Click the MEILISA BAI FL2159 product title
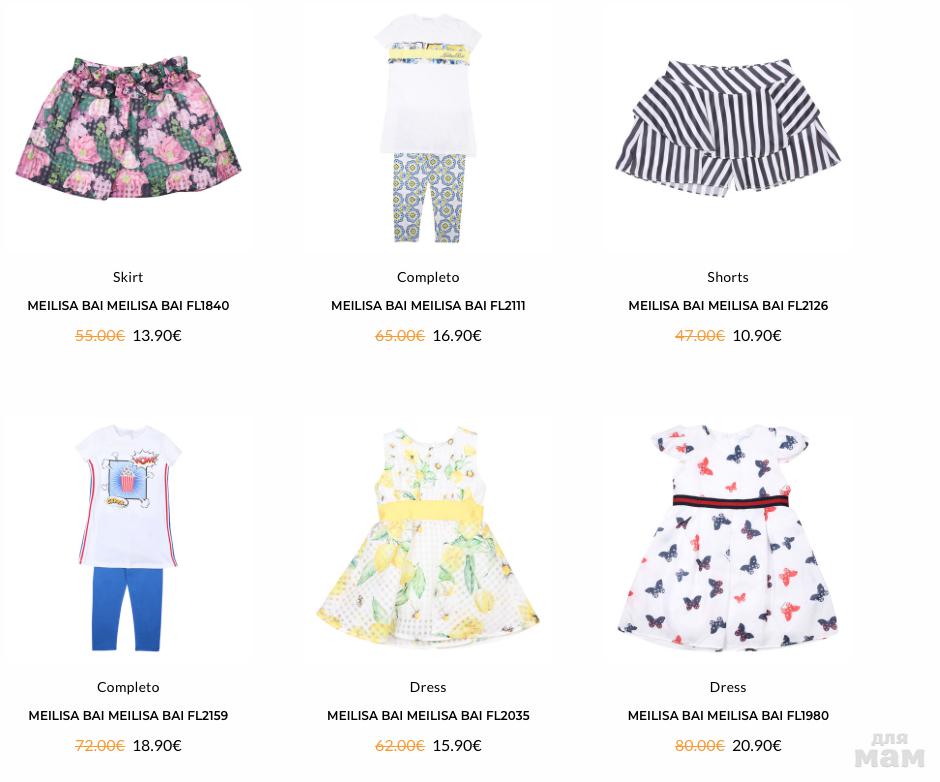The width and height of the screenshot is (940, 782). (128, 715)
